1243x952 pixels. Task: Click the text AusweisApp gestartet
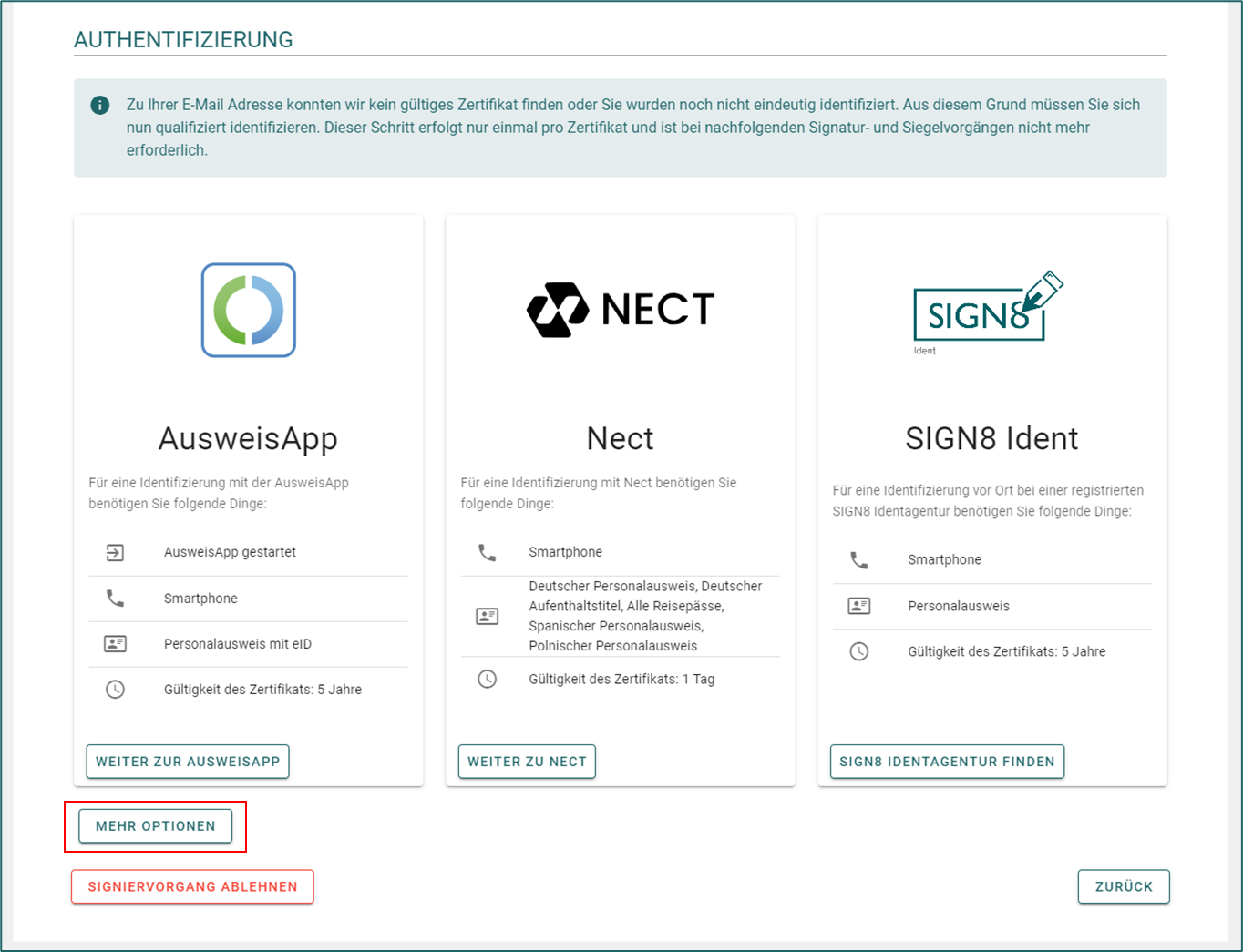tap(230, 552)
